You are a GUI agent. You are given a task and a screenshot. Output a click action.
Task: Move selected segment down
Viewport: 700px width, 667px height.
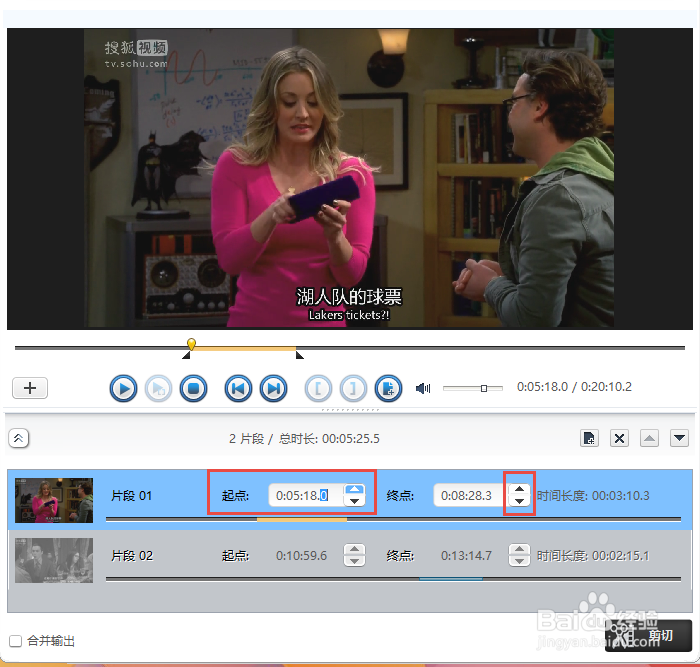[x=679, y=438]
